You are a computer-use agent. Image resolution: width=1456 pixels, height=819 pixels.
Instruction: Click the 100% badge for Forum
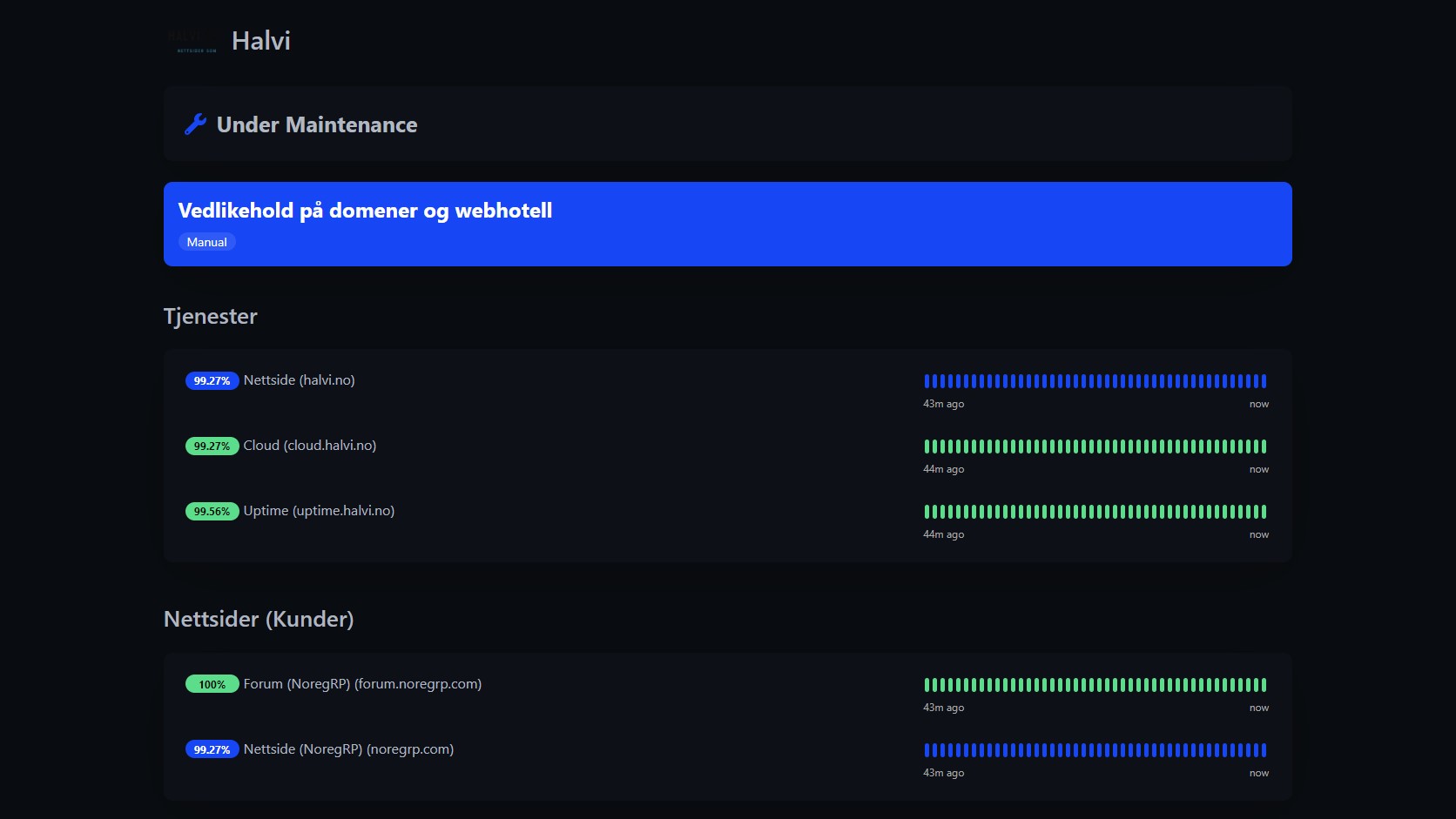[x=212, y=685]
